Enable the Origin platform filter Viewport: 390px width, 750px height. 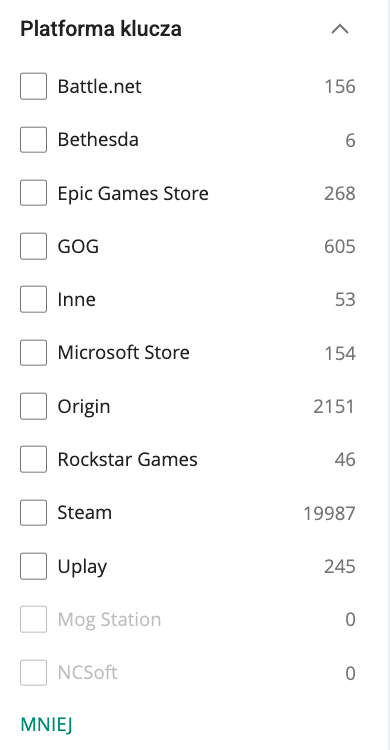(x=33, y=406)
